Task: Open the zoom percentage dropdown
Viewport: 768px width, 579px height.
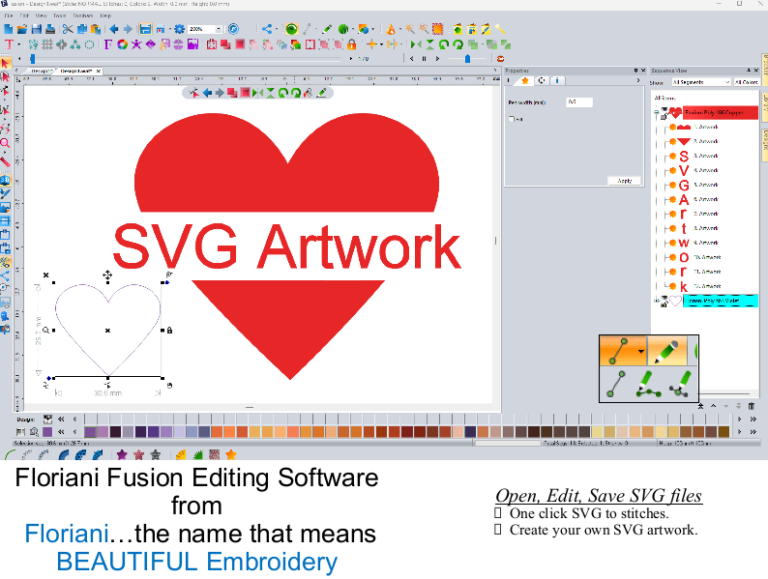Action: [x=219, y=29]
